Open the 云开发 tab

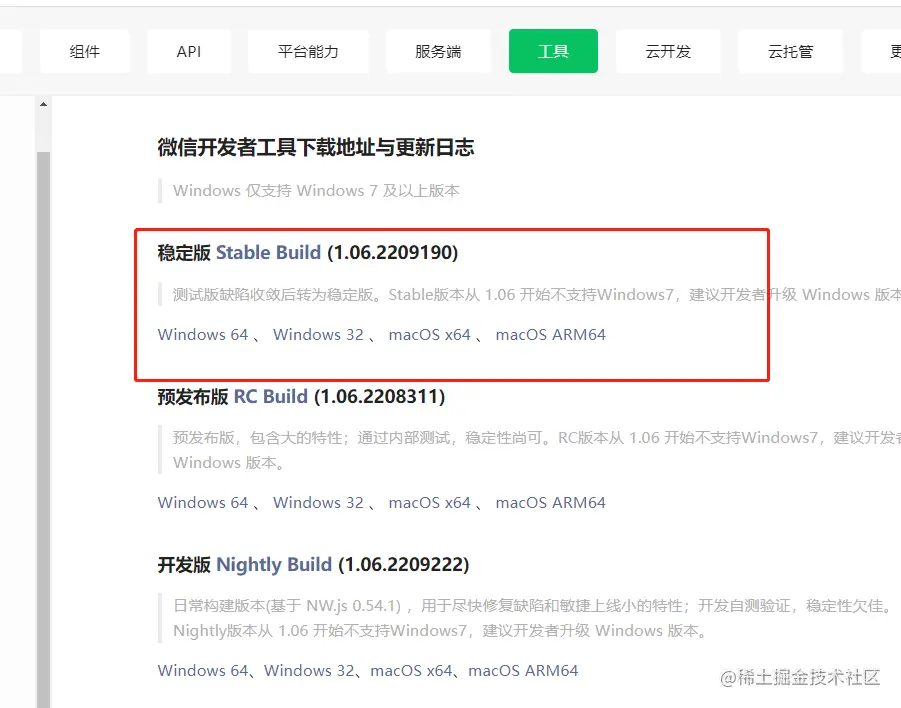[x=668, y=51]
